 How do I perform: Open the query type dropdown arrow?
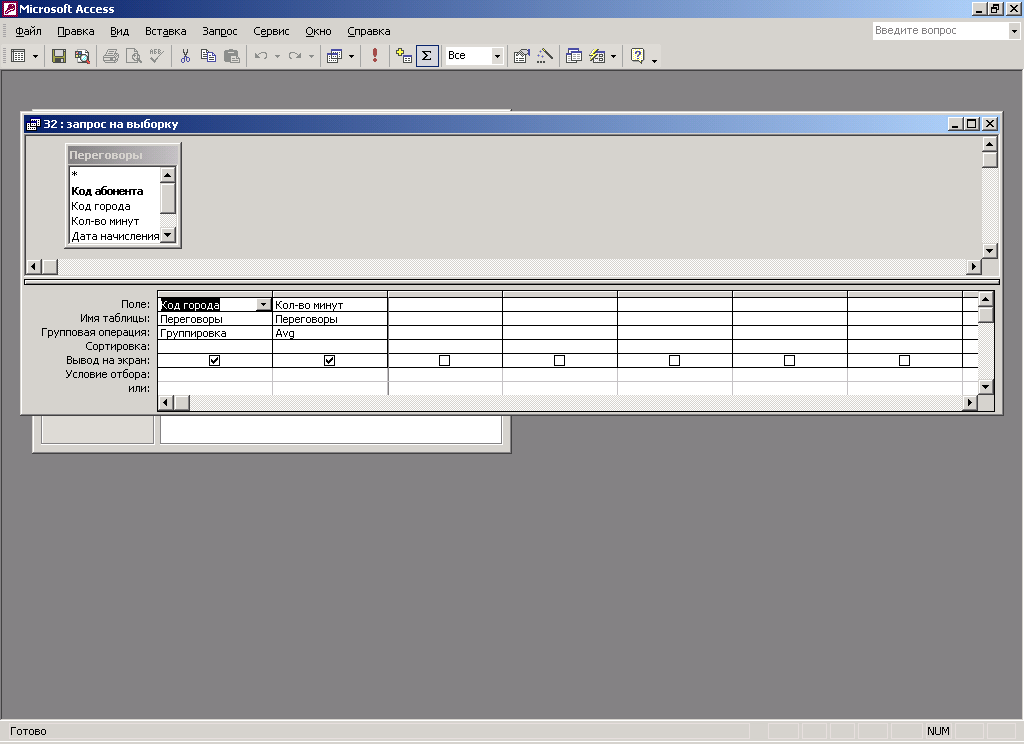[x=351, y=56]
